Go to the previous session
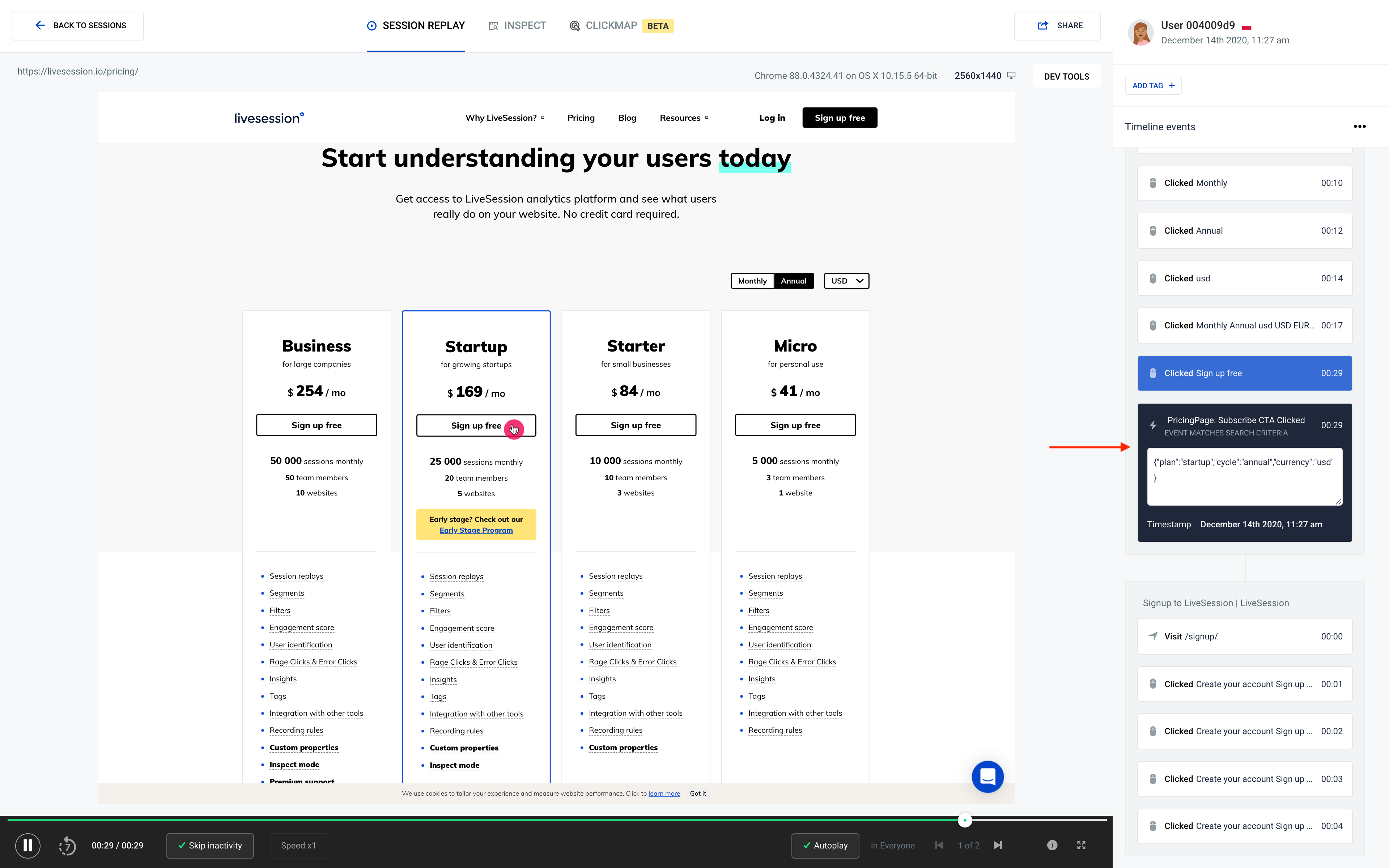Viewport: 1389px width, 868px height. point(939,845)
